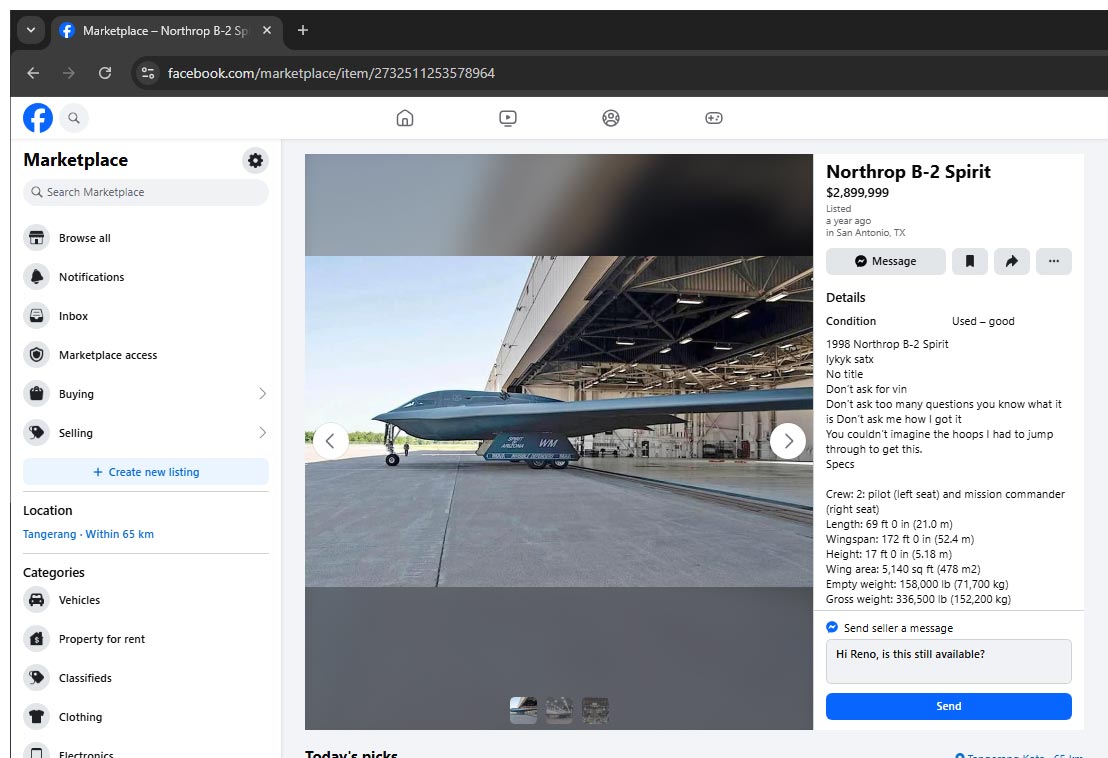Click the Buying bag icon

(37, 393)
